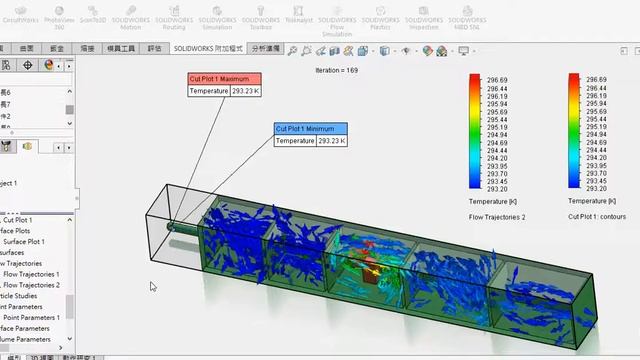This screenshot has height=360, width=640.
Task: Switch to the 曲面 ribbon tab
Action: (x=27, y=49)
